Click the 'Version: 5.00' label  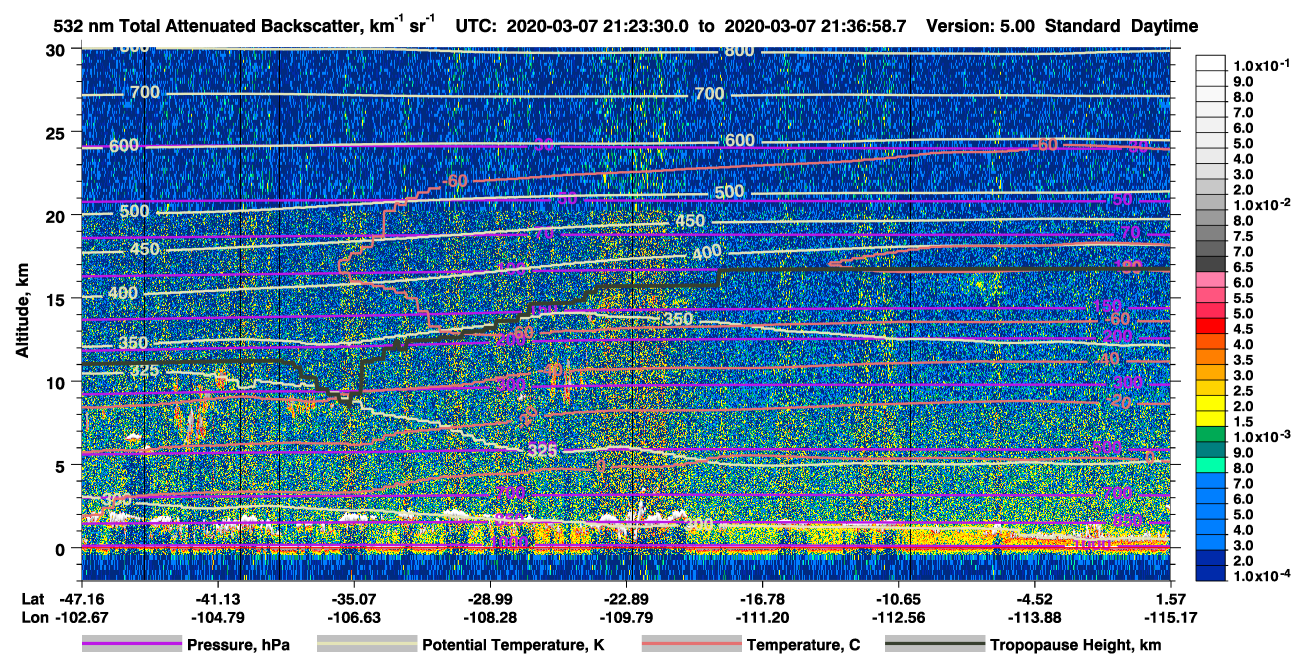click(x=981, y=26)
